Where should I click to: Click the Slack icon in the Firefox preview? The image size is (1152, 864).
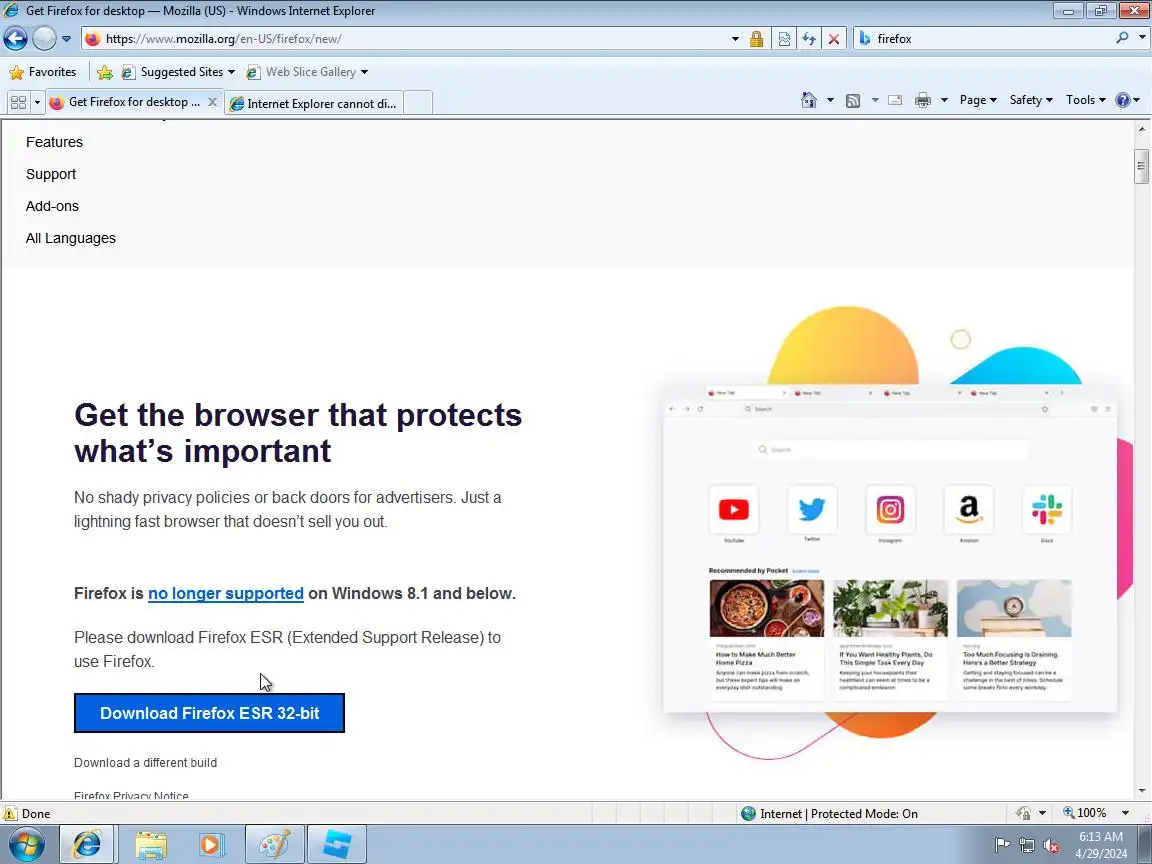(1046, 509)
